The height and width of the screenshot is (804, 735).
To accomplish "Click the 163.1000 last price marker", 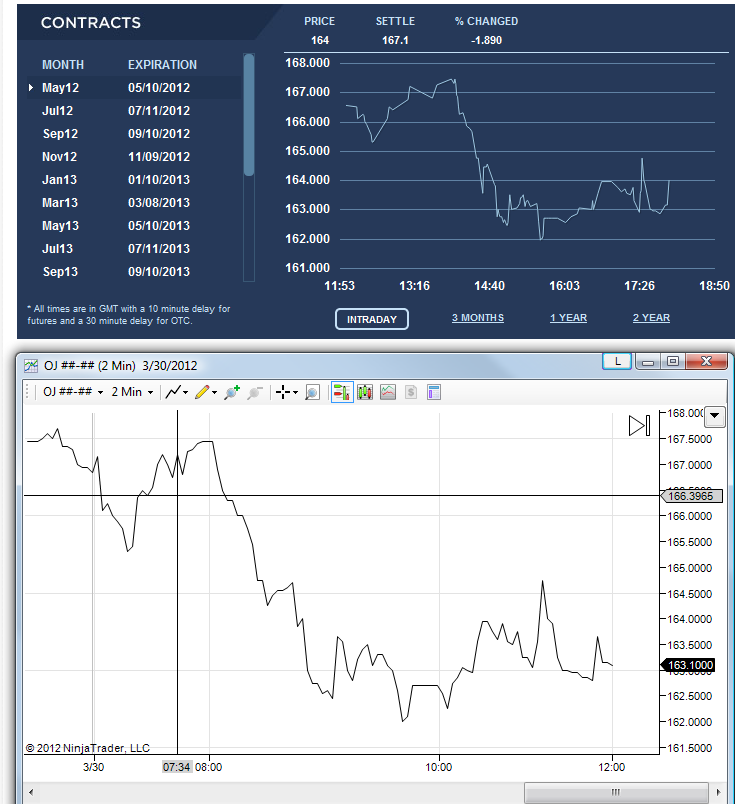I will [688, 665].
